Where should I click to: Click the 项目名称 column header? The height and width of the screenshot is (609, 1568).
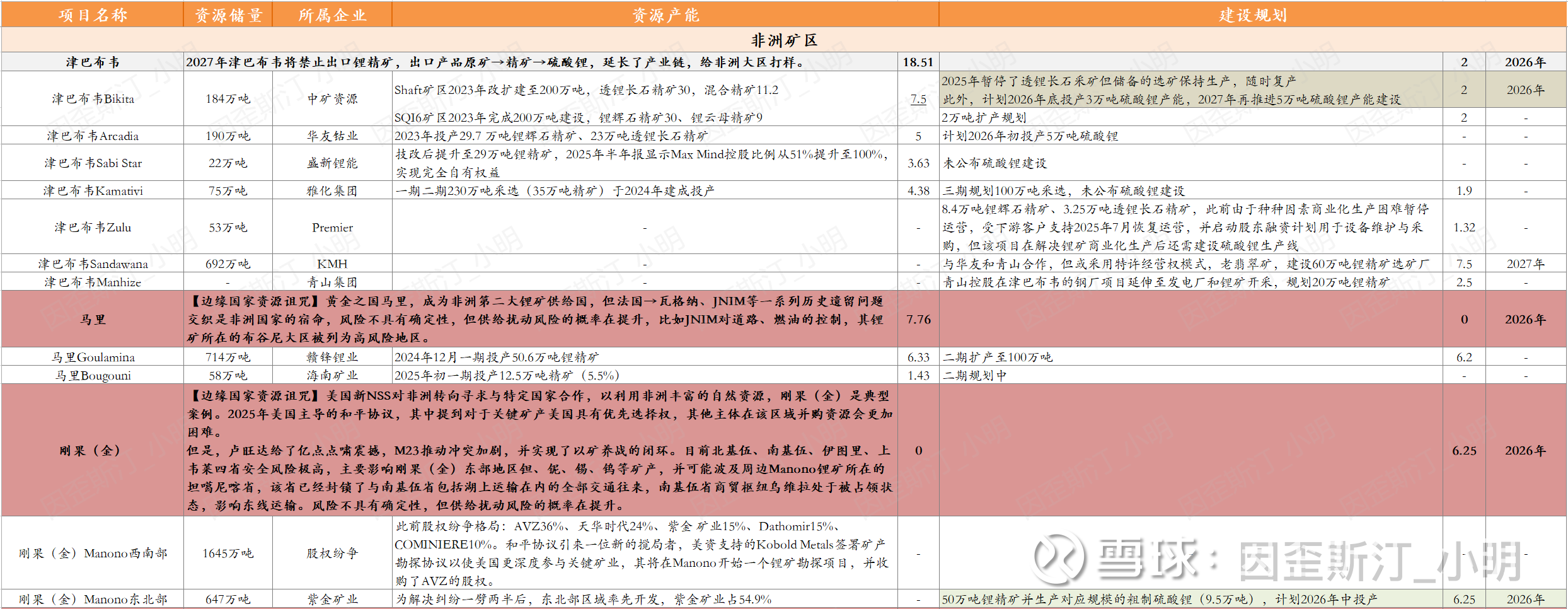click(93, 14)
